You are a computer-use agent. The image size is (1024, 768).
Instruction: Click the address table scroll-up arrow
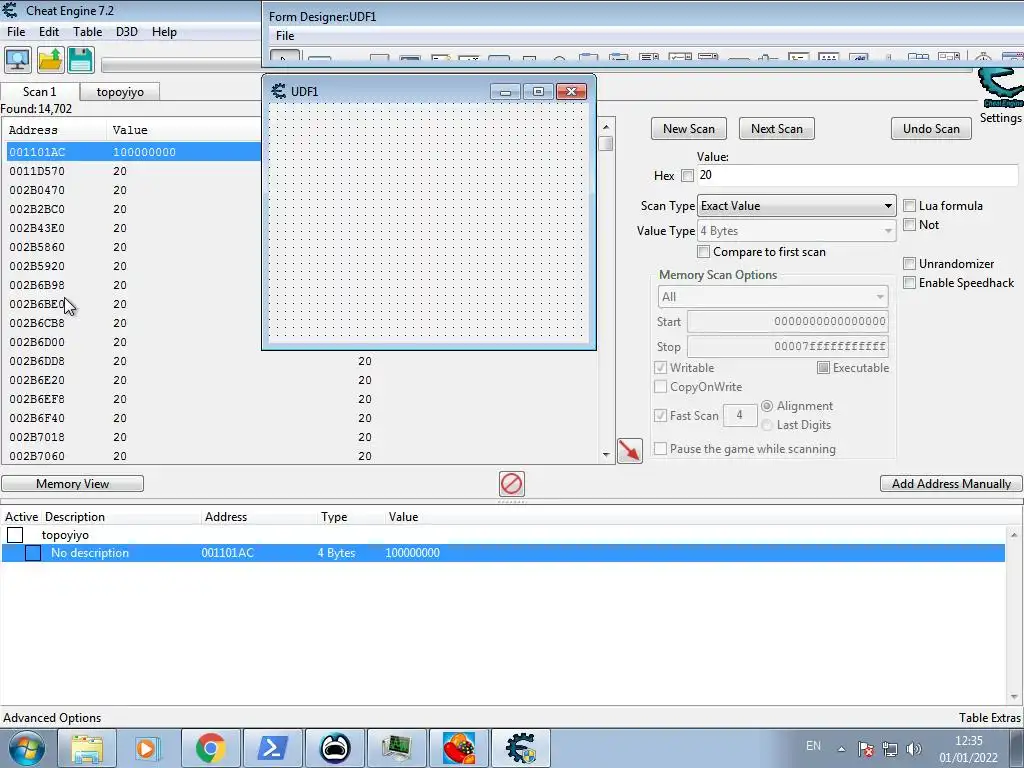[1014, 535]
